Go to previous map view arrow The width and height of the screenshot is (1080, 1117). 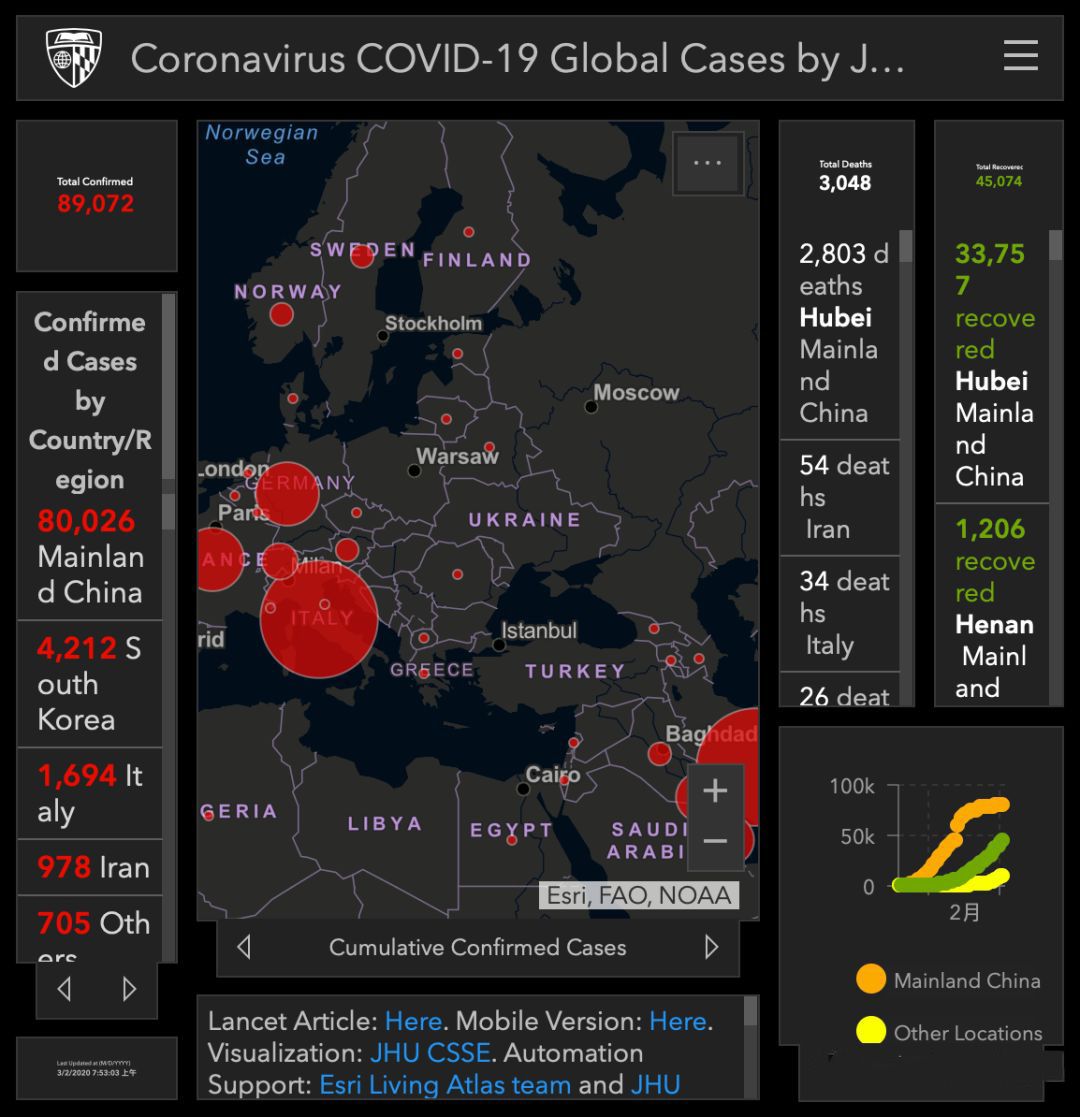pyautogui.click(x=244, y=947)
